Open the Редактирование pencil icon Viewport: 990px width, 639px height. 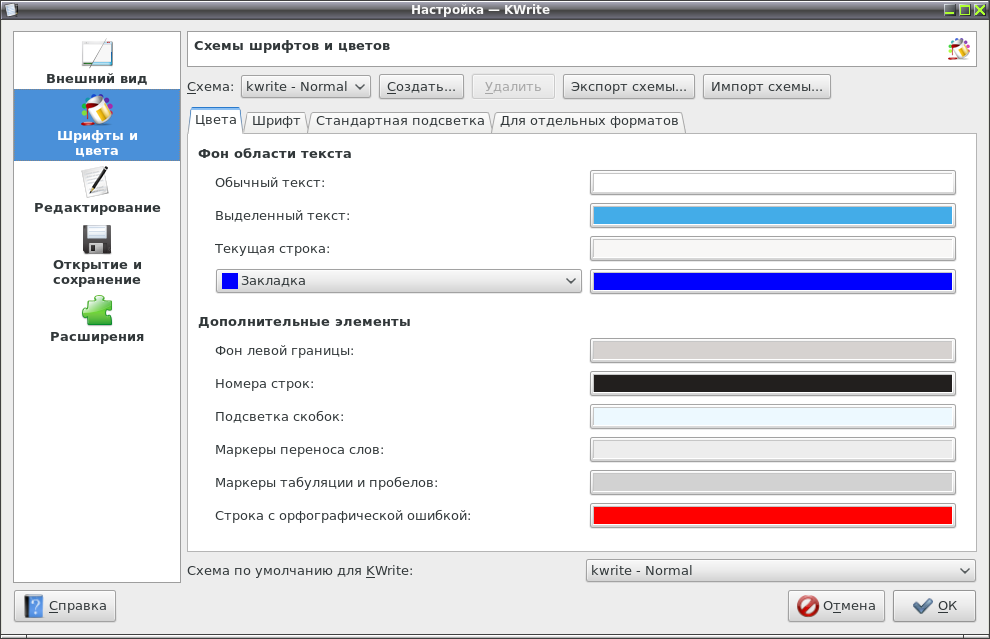tap(97, 181)
